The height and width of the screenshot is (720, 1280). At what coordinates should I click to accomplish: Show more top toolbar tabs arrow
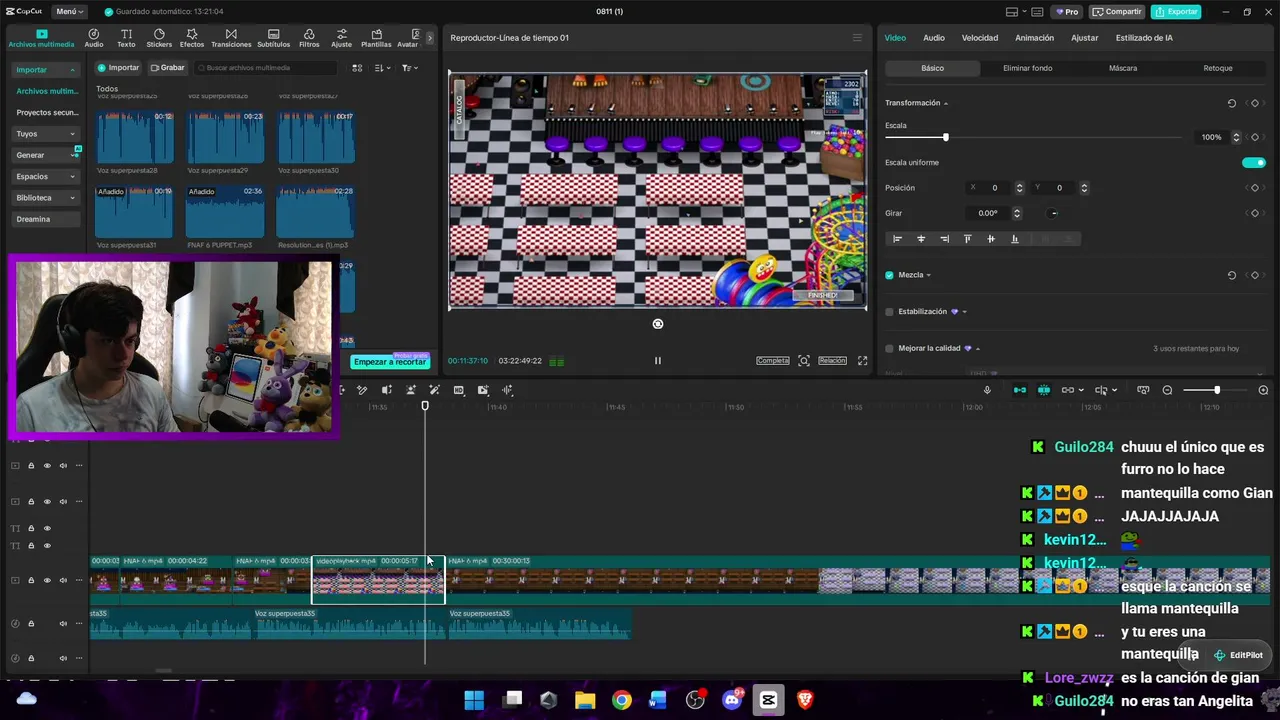430,38
